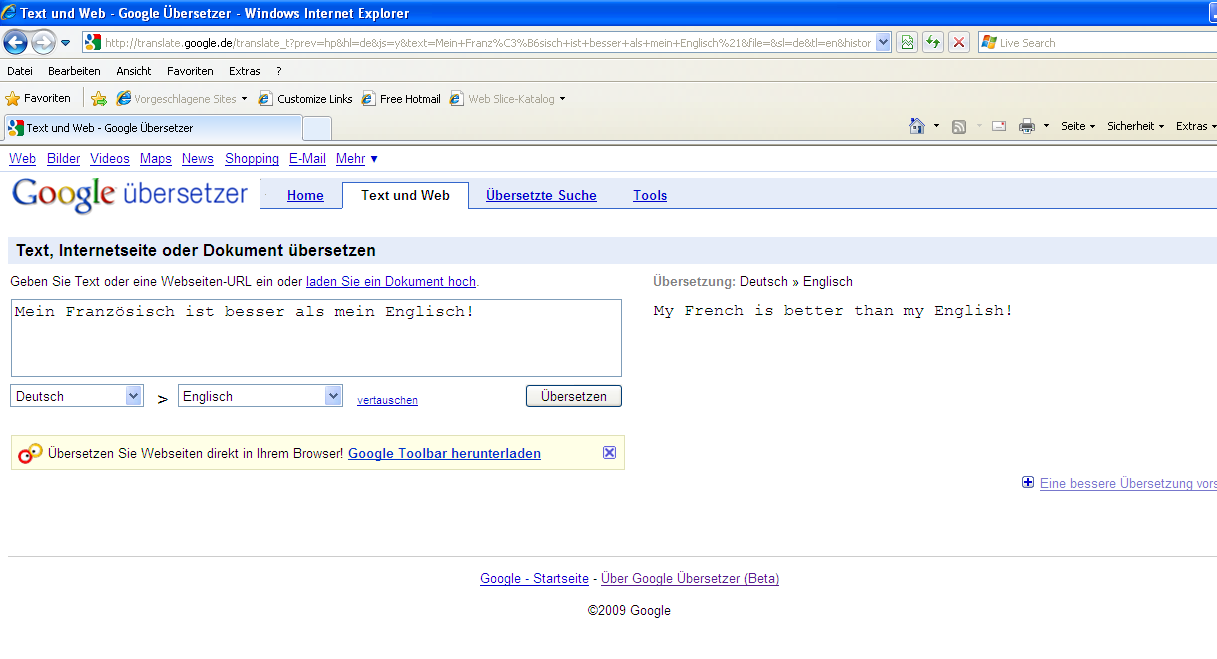Expand 'Eine bessere Übersetzung' plus icon
Screen dimensions: 1217x659
[1027, 483]
